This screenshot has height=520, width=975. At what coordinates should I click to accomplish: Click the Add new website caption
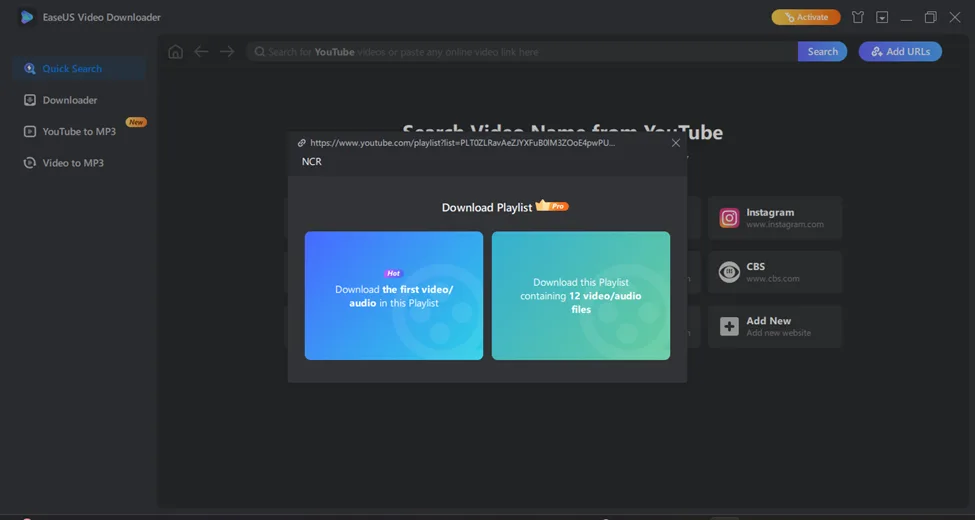pos(779,333)
